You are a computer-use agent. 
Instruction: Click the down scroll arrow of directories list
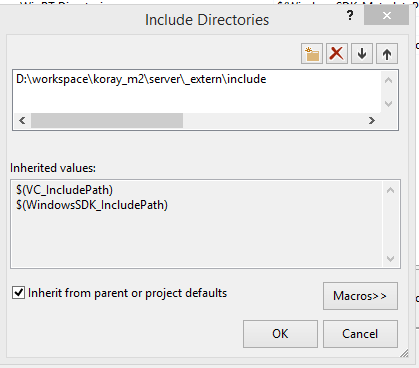coord(389,104)
